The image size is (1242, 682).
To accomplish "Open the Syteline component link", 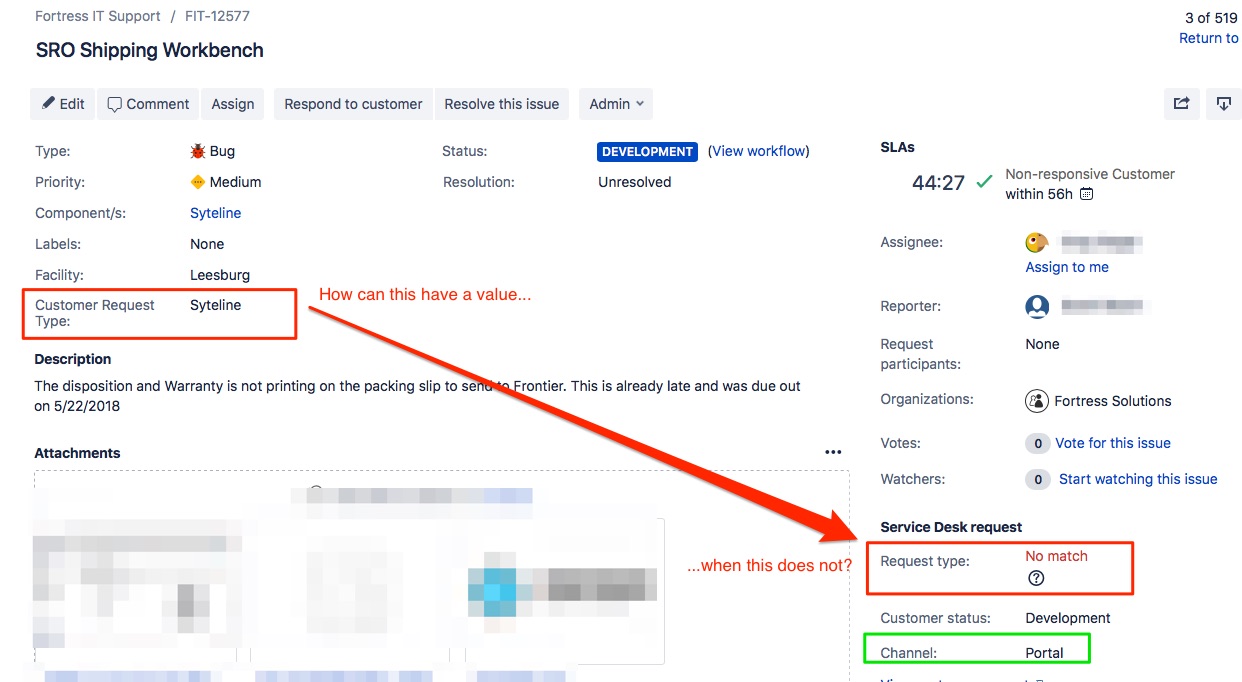I will pyautogui.click(x=216, y=213).
